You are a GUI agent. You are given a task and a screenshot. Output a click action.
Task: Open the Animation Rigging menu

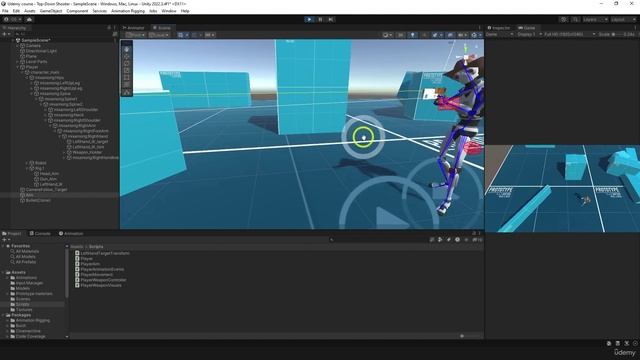click(x=128, y=11)
